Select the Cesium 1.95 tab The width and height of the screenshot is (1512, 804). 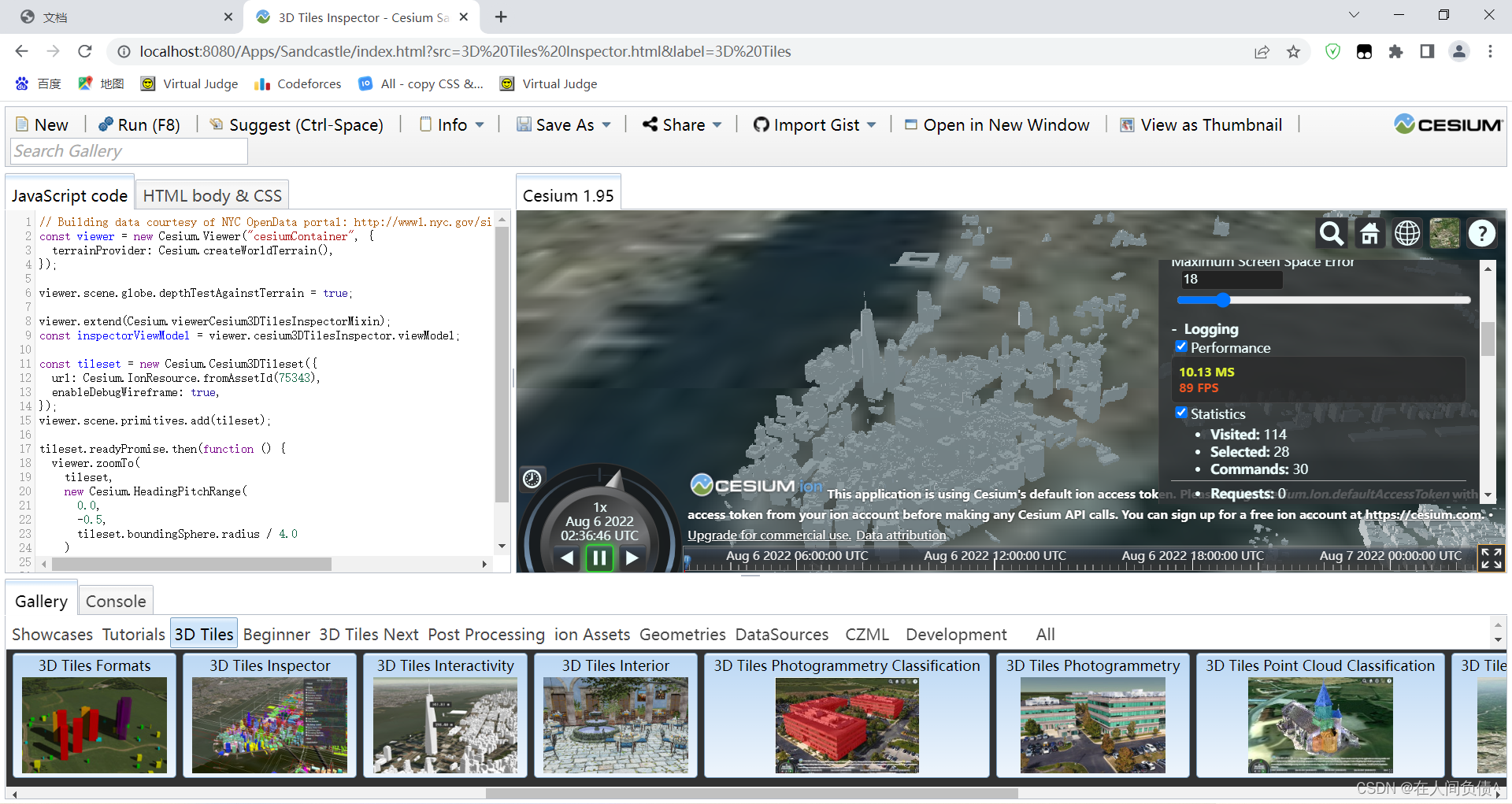coord(569,195)
